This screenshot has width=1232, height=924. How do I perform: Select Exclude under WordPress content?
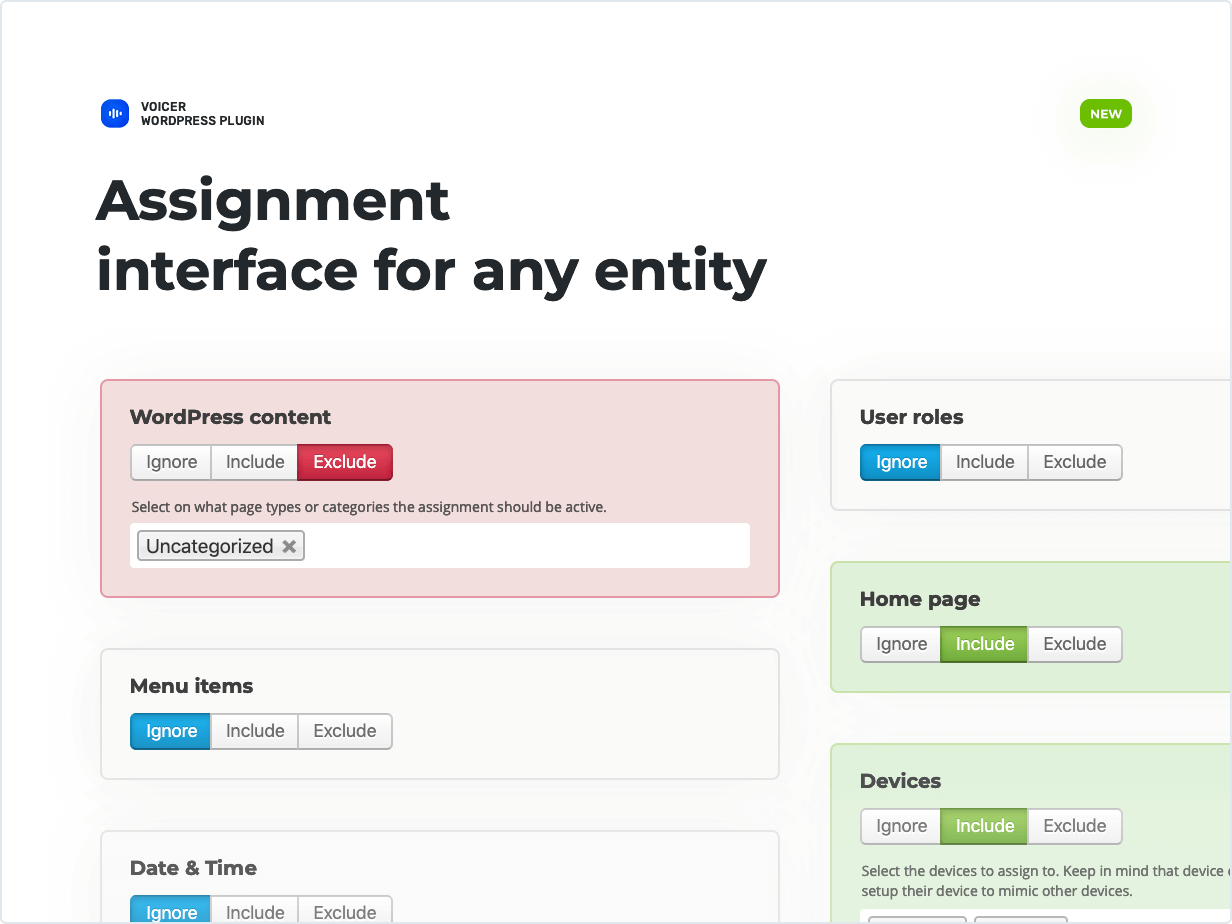(x=345, y=462)
